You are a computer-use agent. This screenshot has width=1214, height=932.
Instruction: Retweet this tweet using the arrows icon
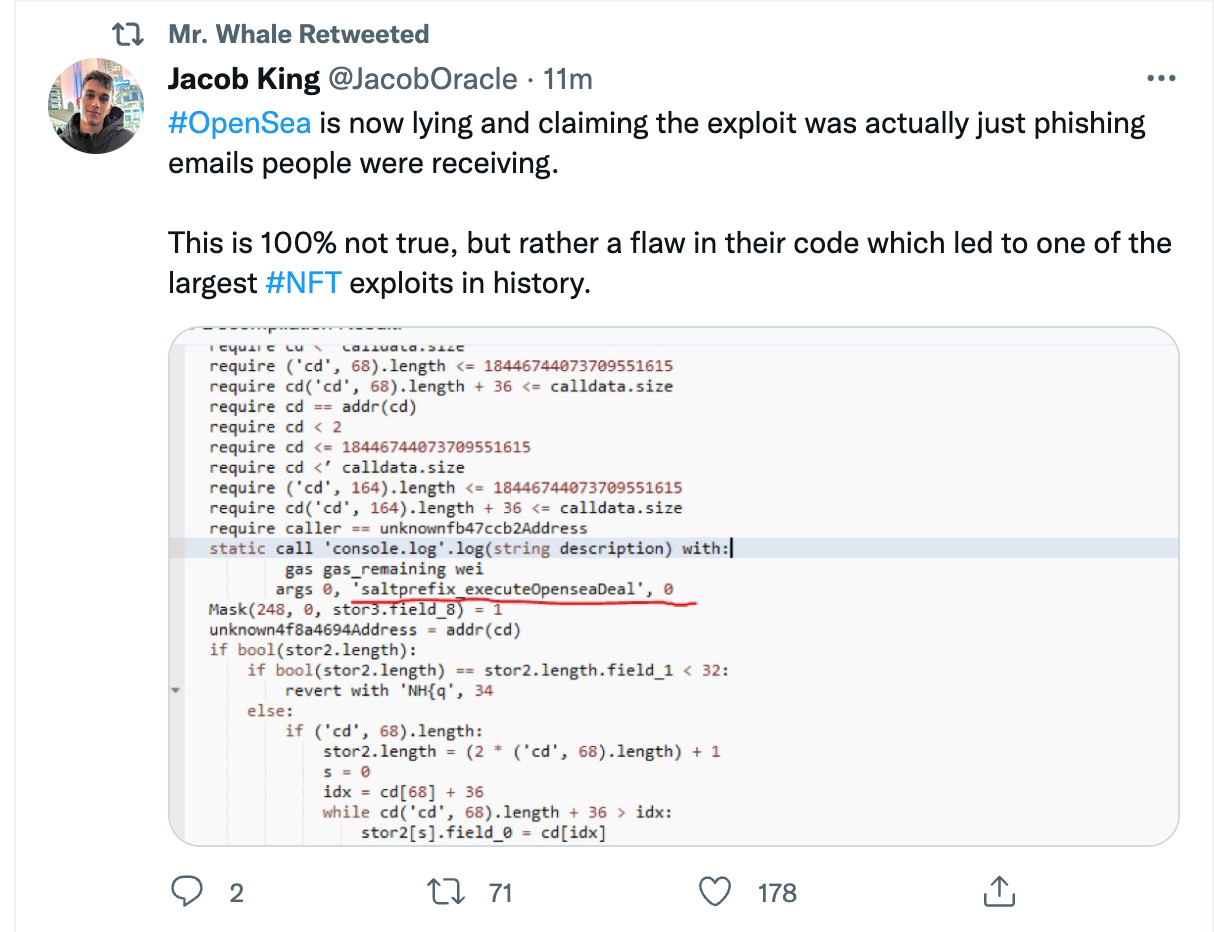(x=442, y=891)
